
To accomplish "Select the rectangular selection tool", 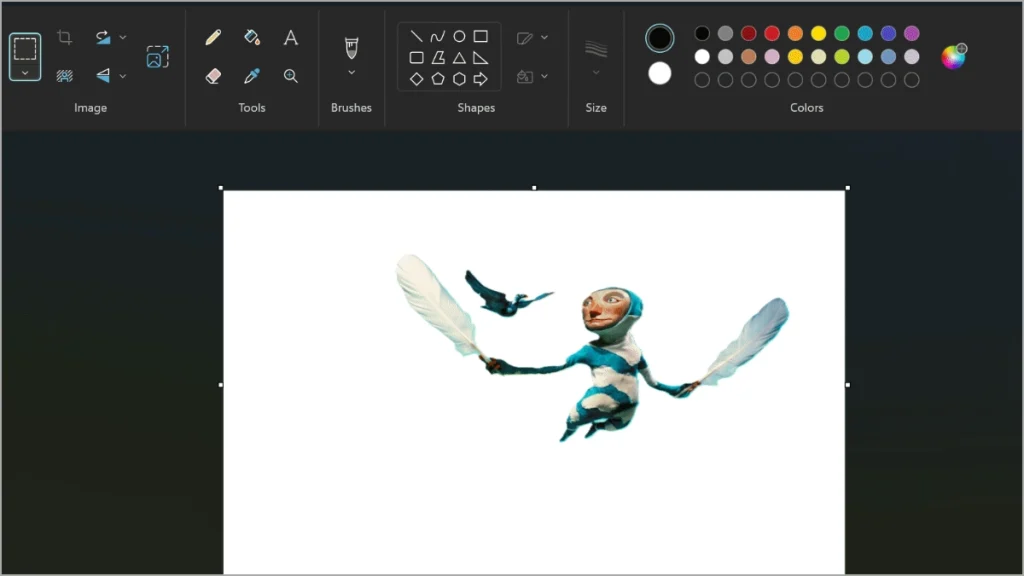I will [25, 49].
